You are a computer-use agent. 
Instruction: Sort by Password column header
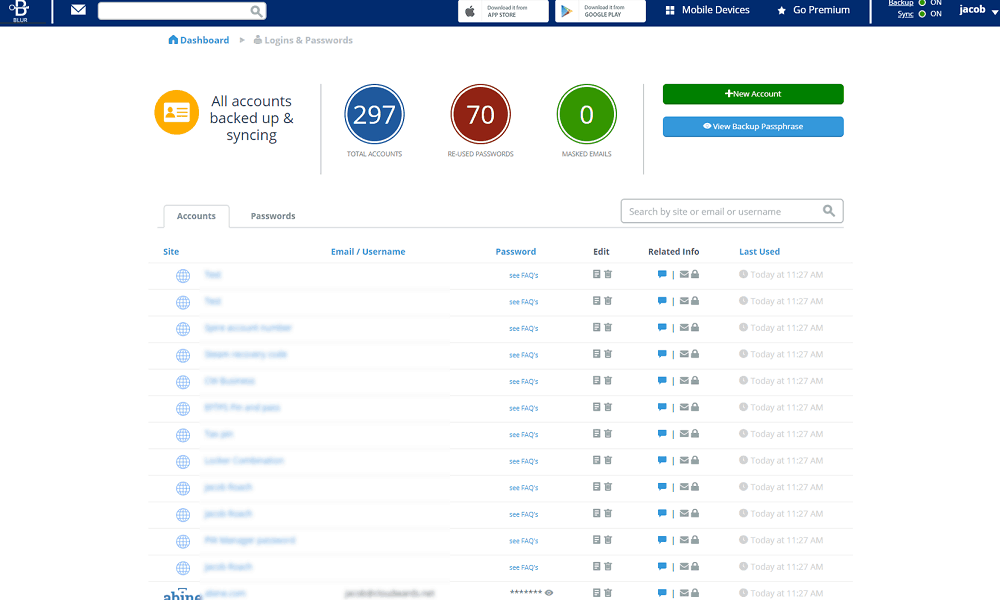(x=515, y=252)
